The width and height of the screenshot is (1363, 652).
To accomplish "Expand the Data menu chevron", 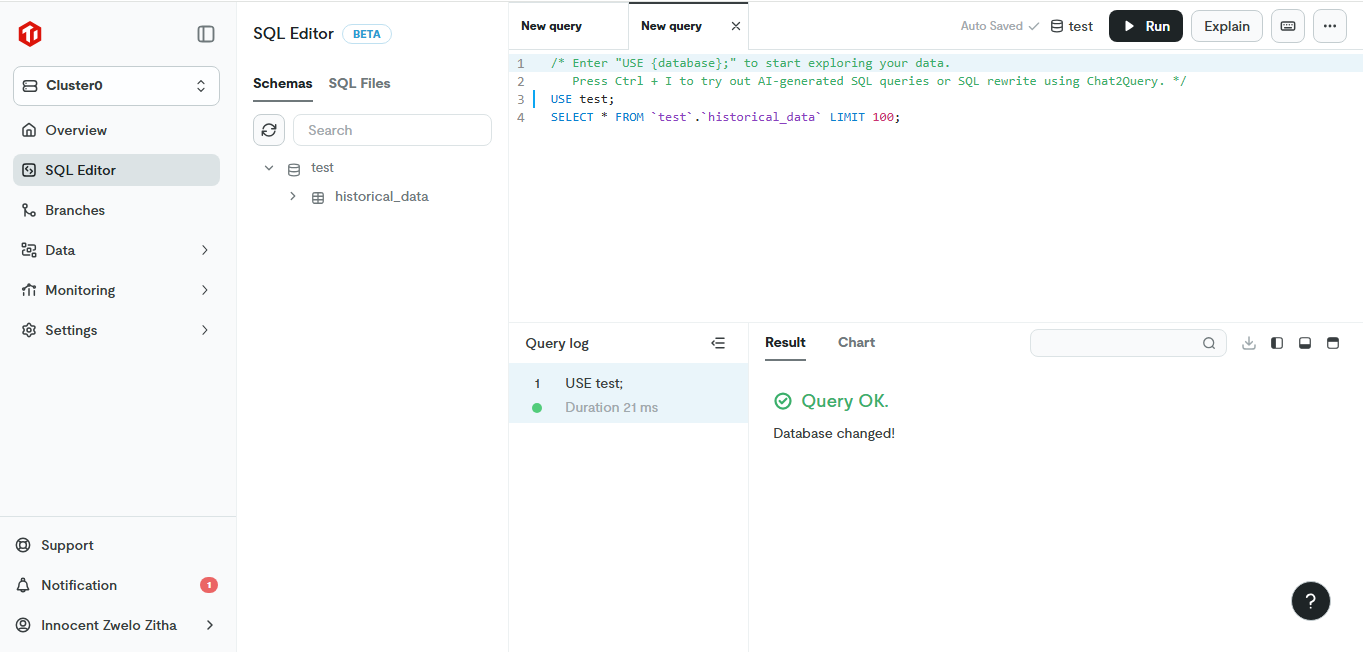I will pos(205,250).
